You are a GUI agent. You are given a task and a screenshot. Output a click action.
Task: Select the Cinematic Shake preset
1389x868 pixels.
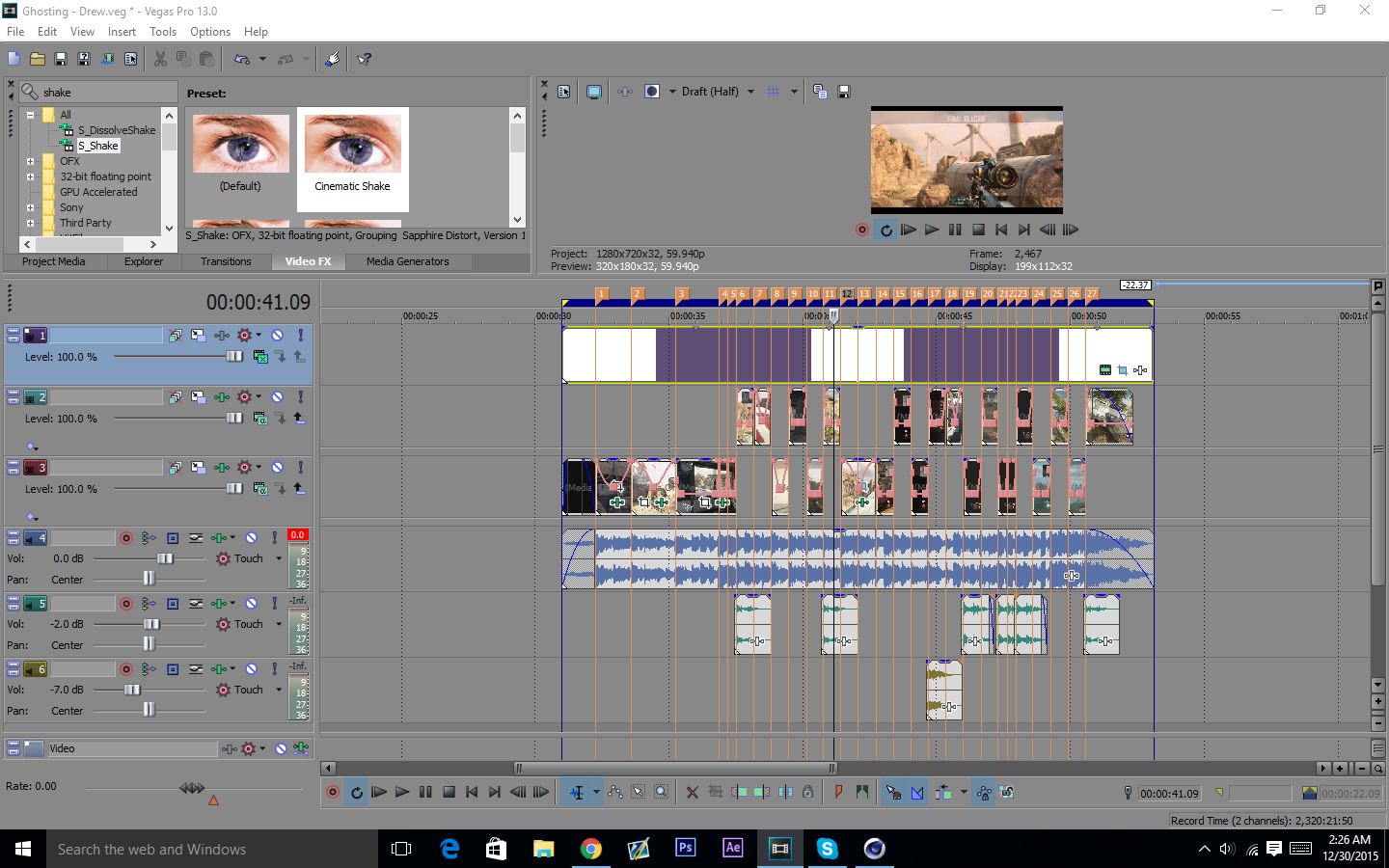click(352, 154)
